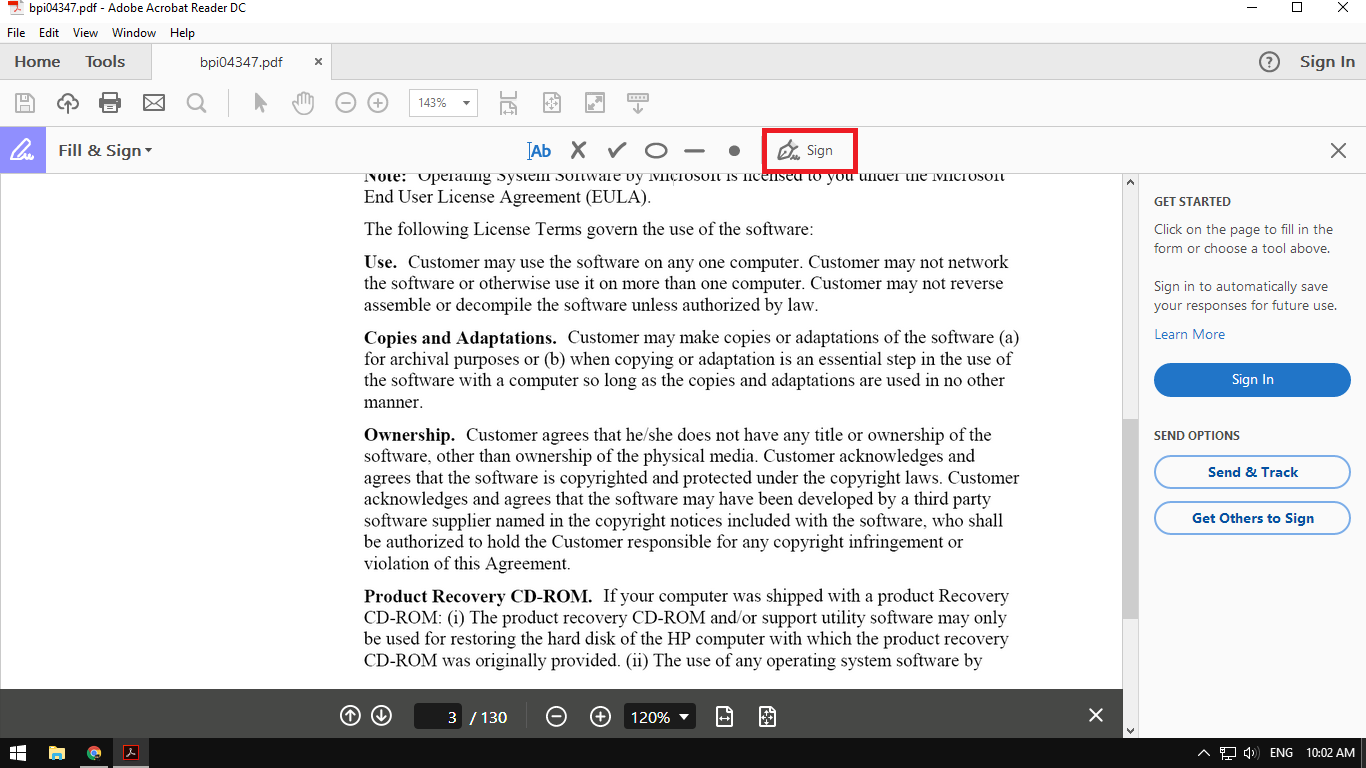Select the Add circle tool
The image size is (1366, 768).
656,151
